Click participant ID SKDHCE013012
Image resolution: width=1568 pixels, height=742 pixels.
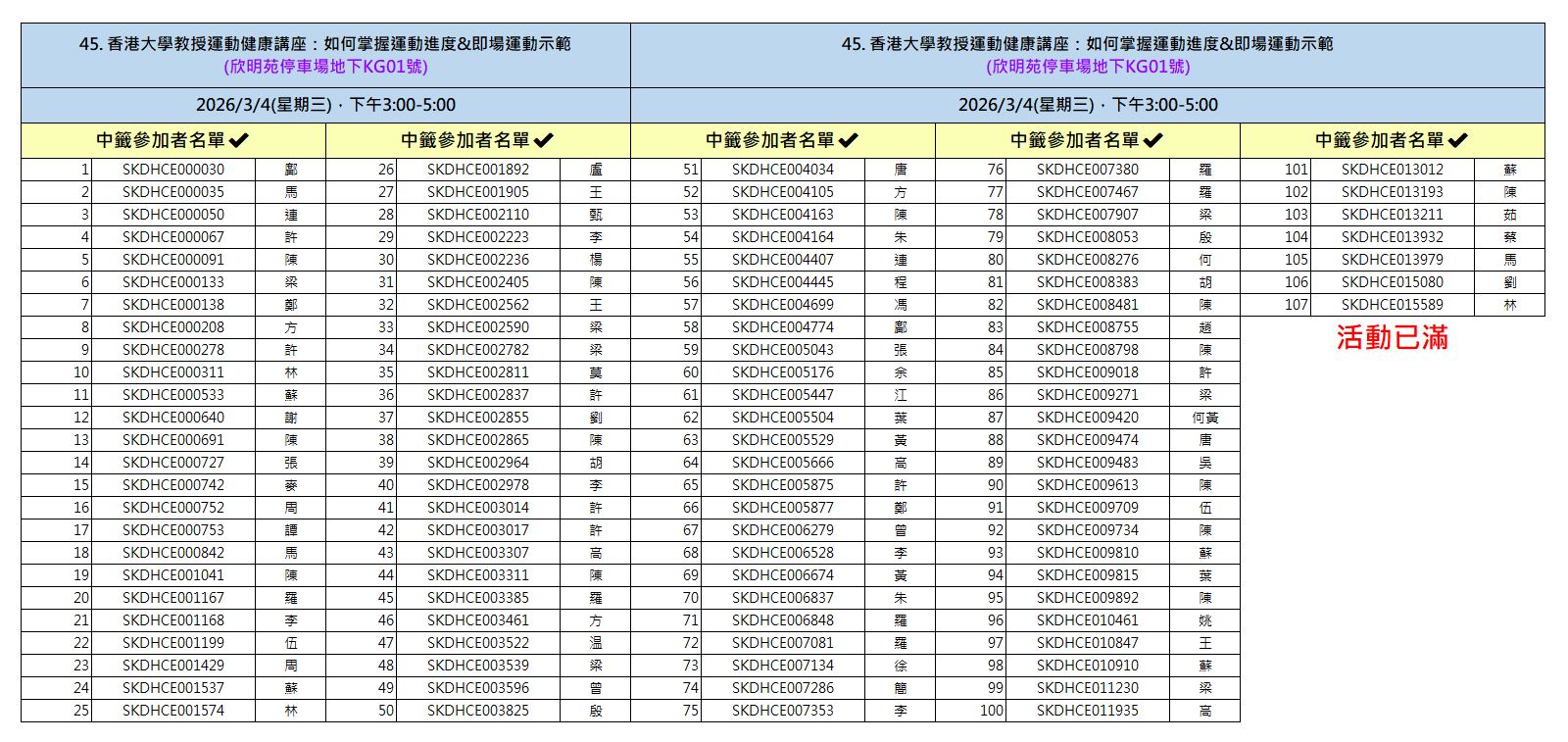(x=1393, y=170)
